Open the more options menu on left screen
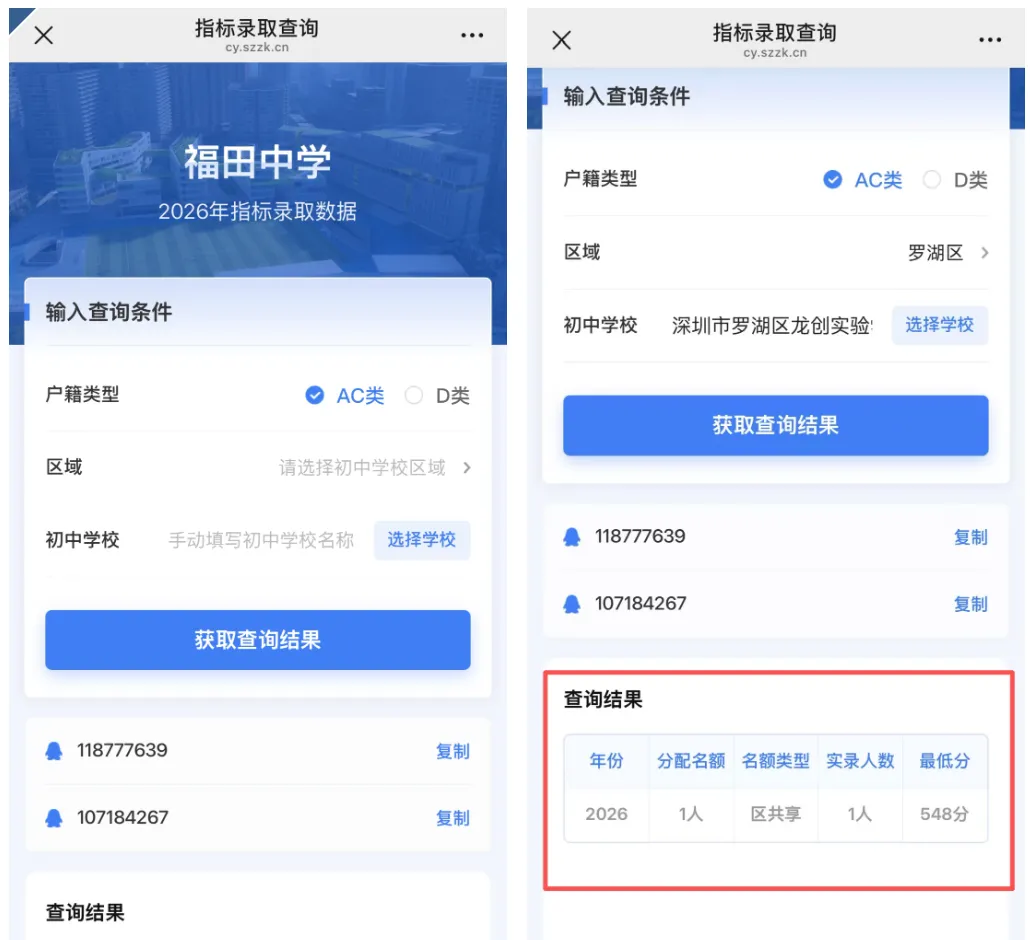Screen dimensions: 1030x940 (472, 35)
